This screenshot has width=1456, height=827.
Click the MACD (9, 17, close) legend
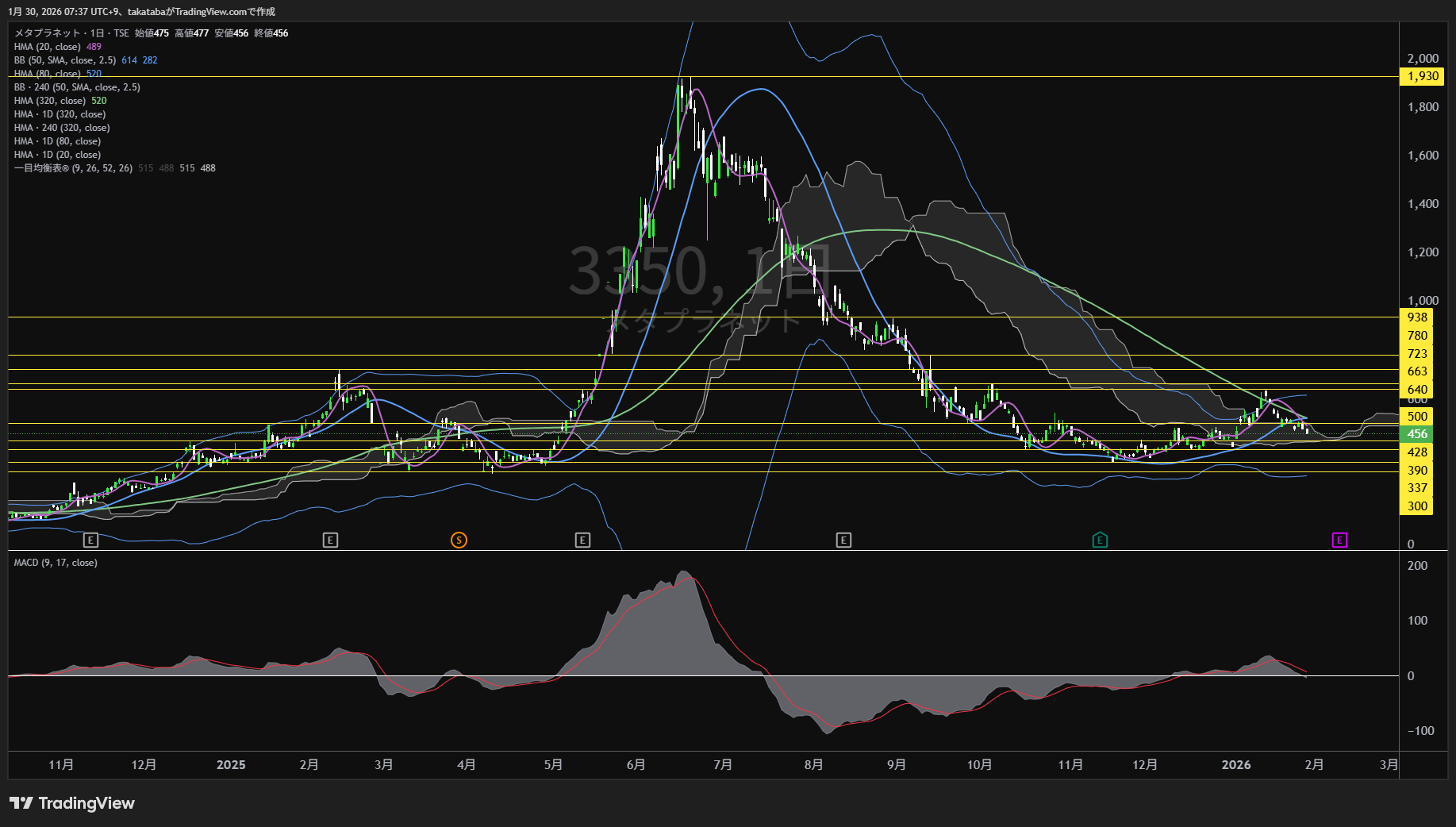[x=56, y=563]
